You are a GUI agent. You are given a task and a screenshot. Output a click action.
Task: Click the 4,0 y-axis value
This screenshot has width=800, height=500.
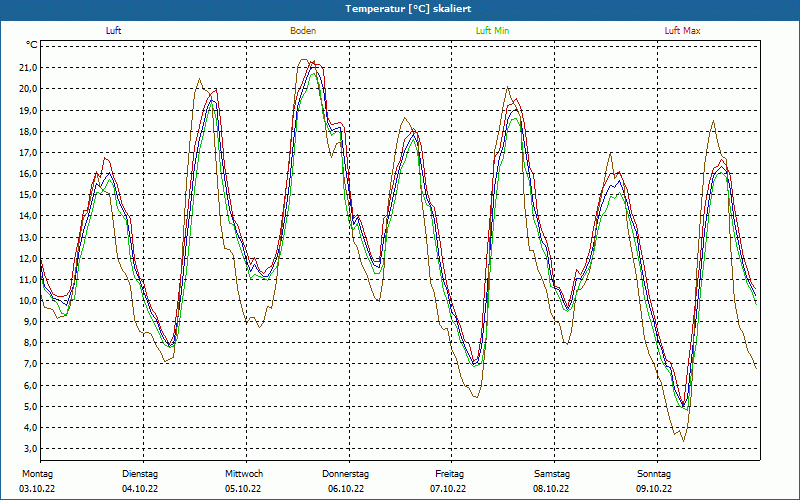click(x=30, y=428)
